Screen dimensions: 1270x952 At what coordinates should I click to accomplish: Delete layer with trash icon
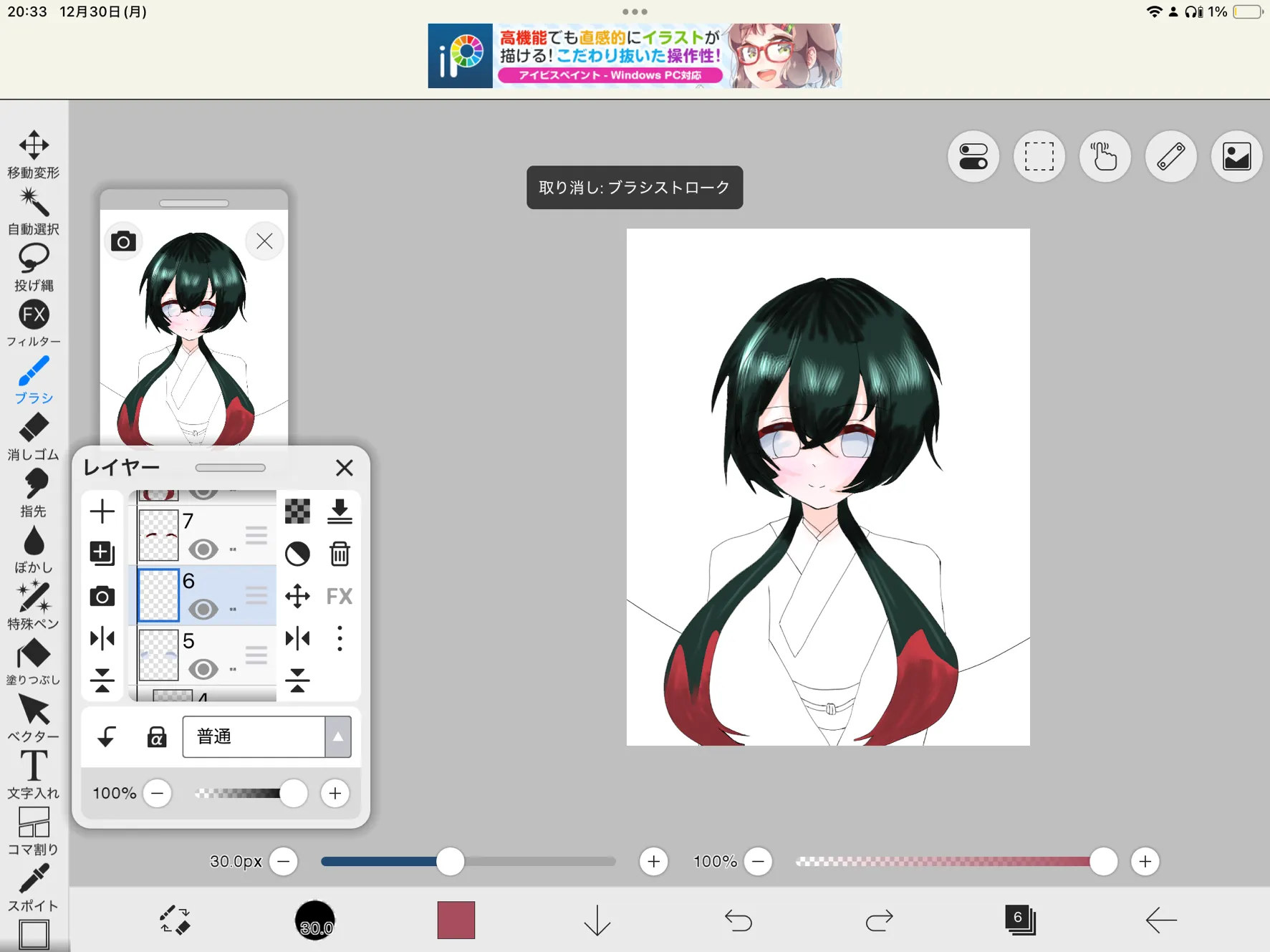pyautogui.click(x=340, y=554)
